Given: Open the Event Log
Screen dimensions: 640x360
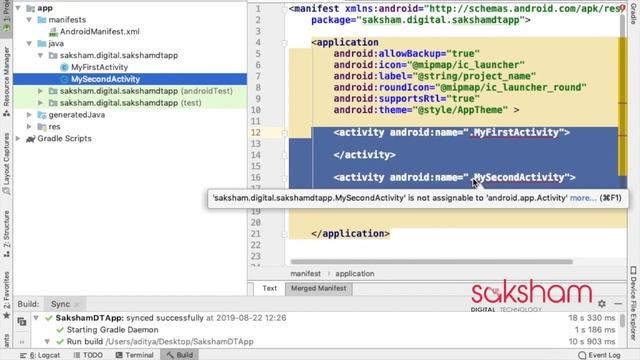Looking at the screenshot, I should (x=599, y=355).
